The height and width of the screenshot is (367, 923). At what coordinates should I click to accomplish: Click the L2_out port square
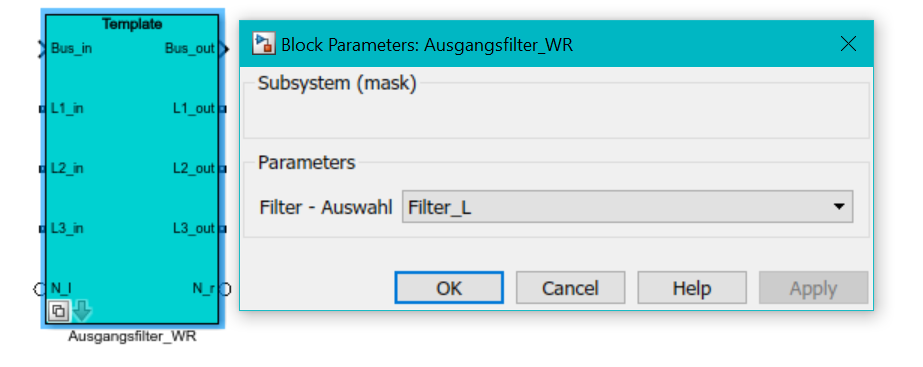pos(223,170)
